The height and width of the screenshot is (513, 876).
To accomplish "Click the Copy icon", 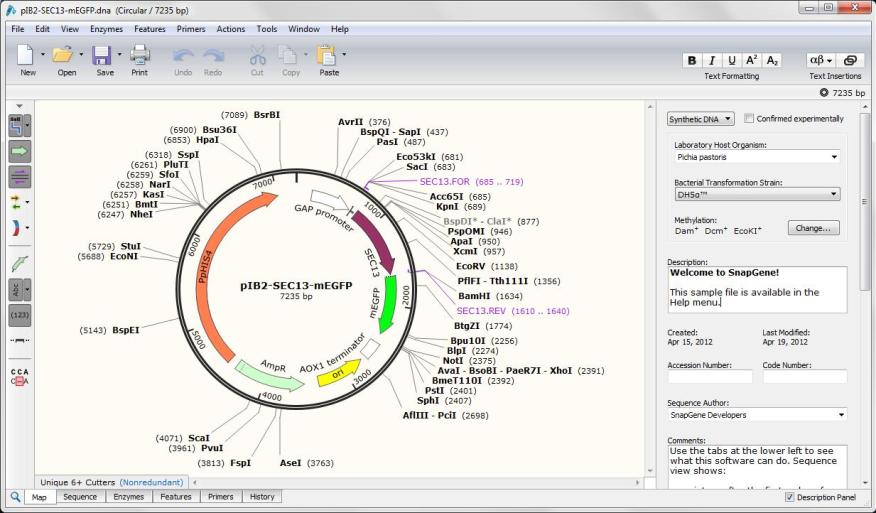I will (288, 55).
